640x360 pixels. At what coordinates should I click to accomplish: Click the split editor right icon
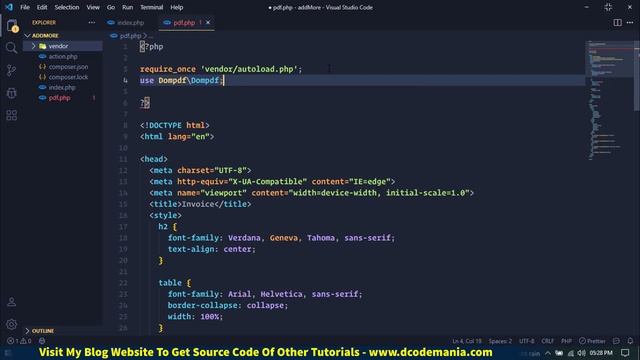click(x=617, y=22)
